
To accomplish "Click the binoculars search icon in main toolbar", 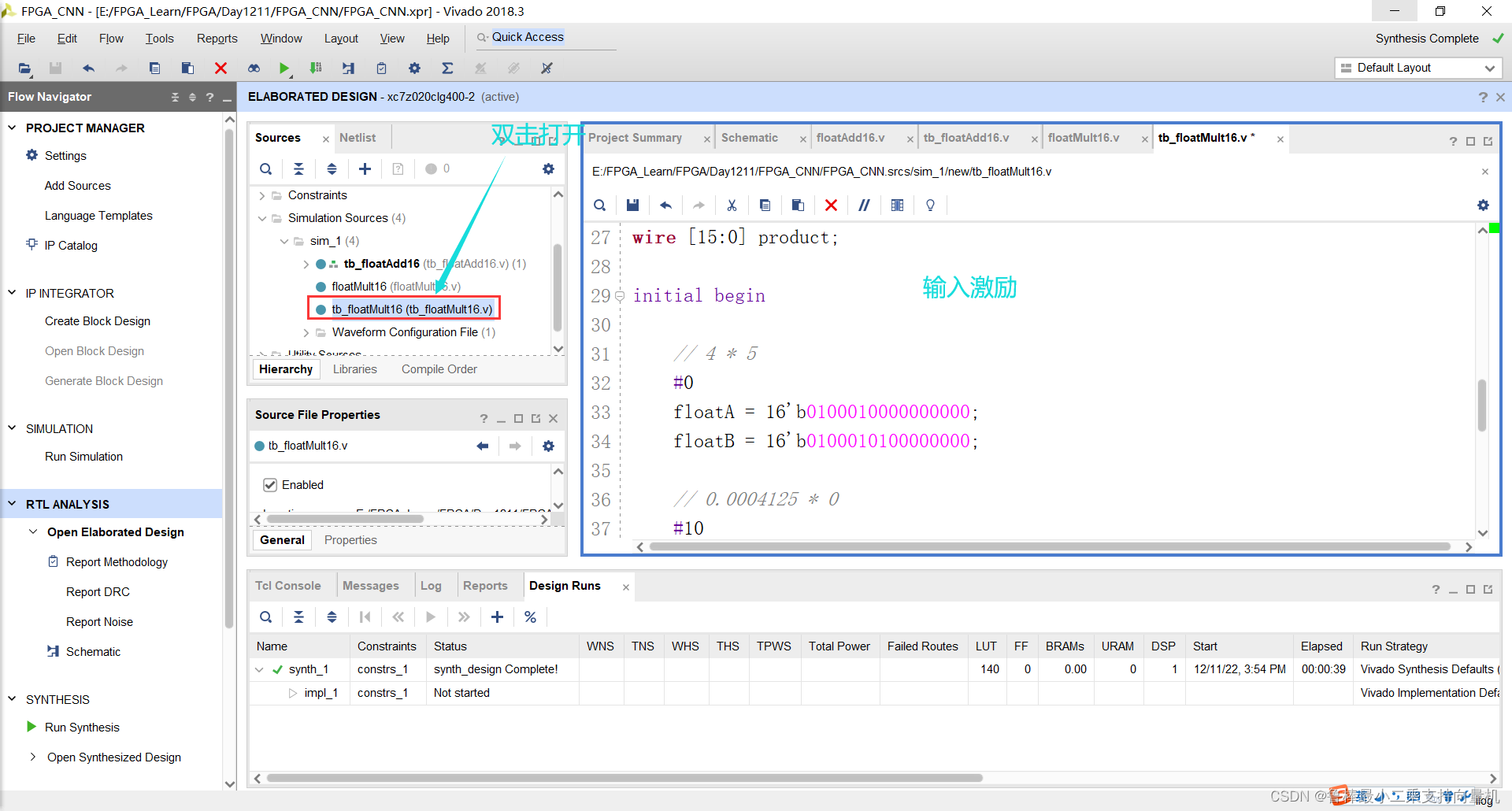I will tap(254, 69).
